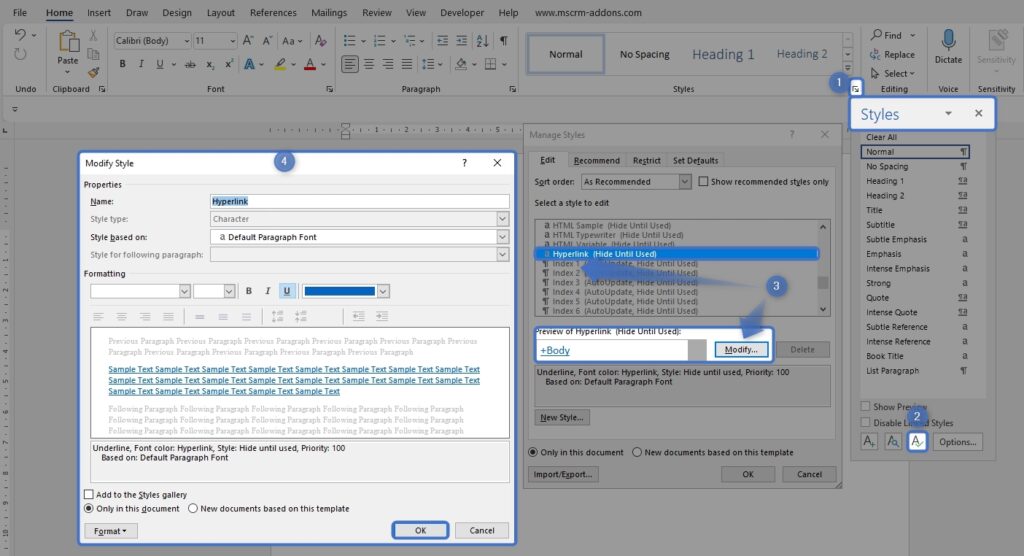The height and width of the screenshot is (556, 1024).
Task: Click Cancel in Modify Style dialog
Action: point(482,531)
